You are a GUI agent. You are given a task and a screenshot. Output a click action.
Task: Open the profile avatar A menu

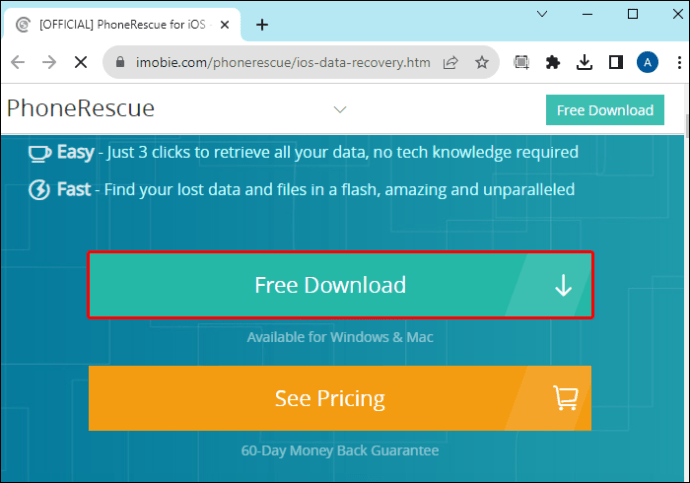(647, 62)
